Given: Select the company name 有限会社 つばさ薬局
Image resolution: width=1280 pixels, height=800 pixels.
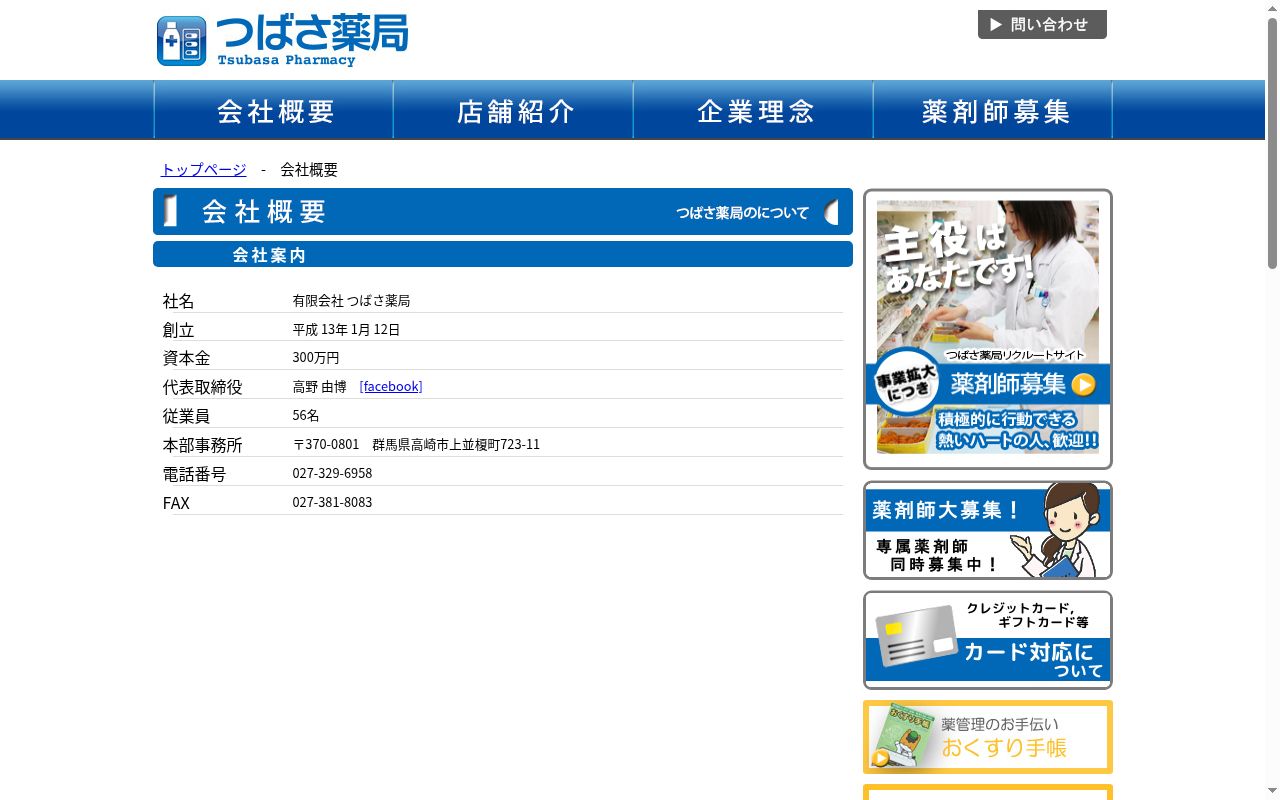Looking at the screenshot, I should coord(351,300).
